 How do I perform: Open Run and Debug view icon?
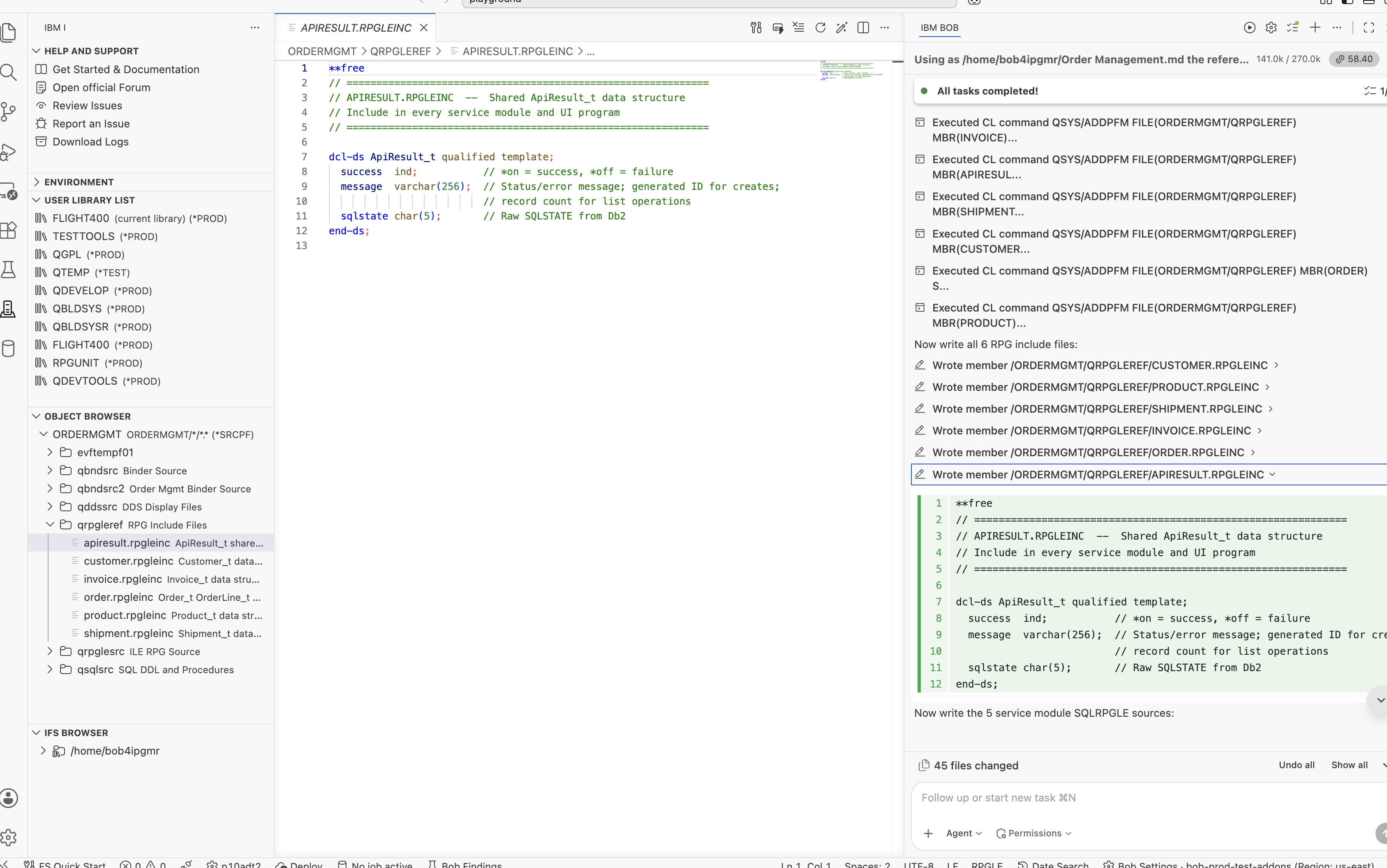point(8,152)
